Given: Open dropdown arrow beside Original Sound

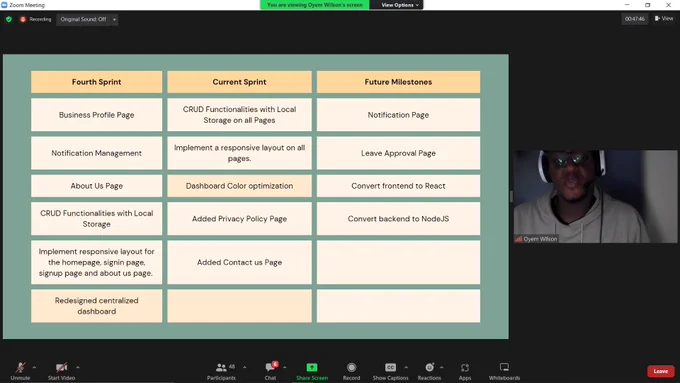Looking at the screenshot, I should 114,19.
